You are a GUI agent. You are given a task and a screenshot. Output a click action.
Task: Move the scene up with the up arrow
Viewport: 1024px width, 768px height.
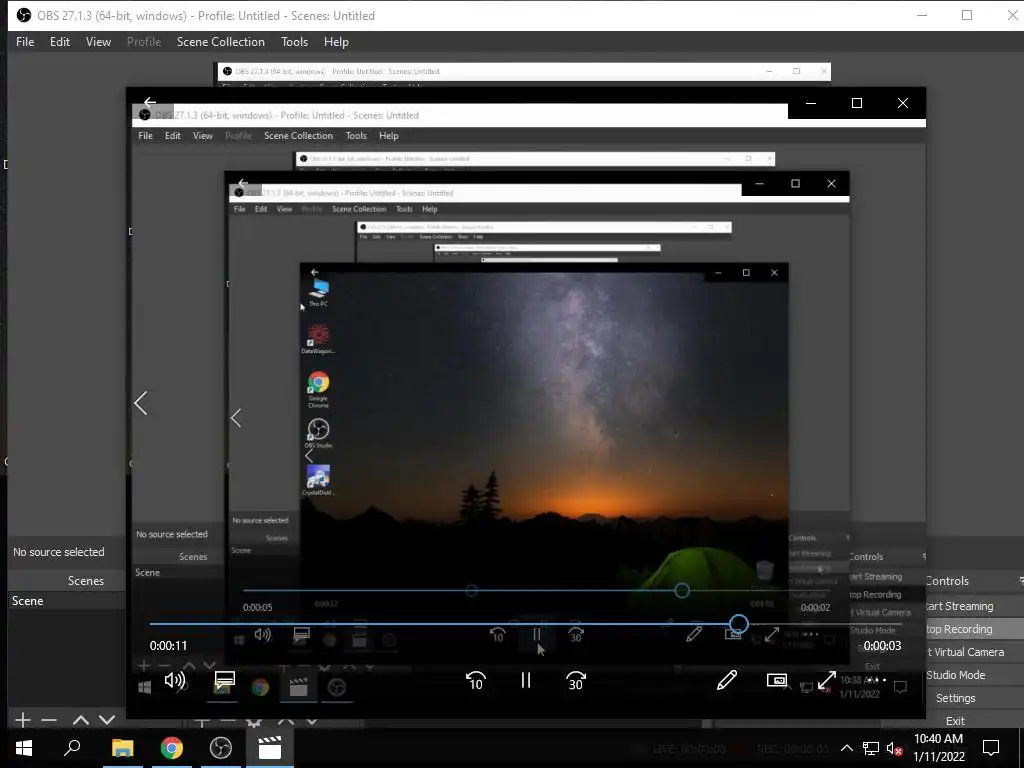click(80, 720)
